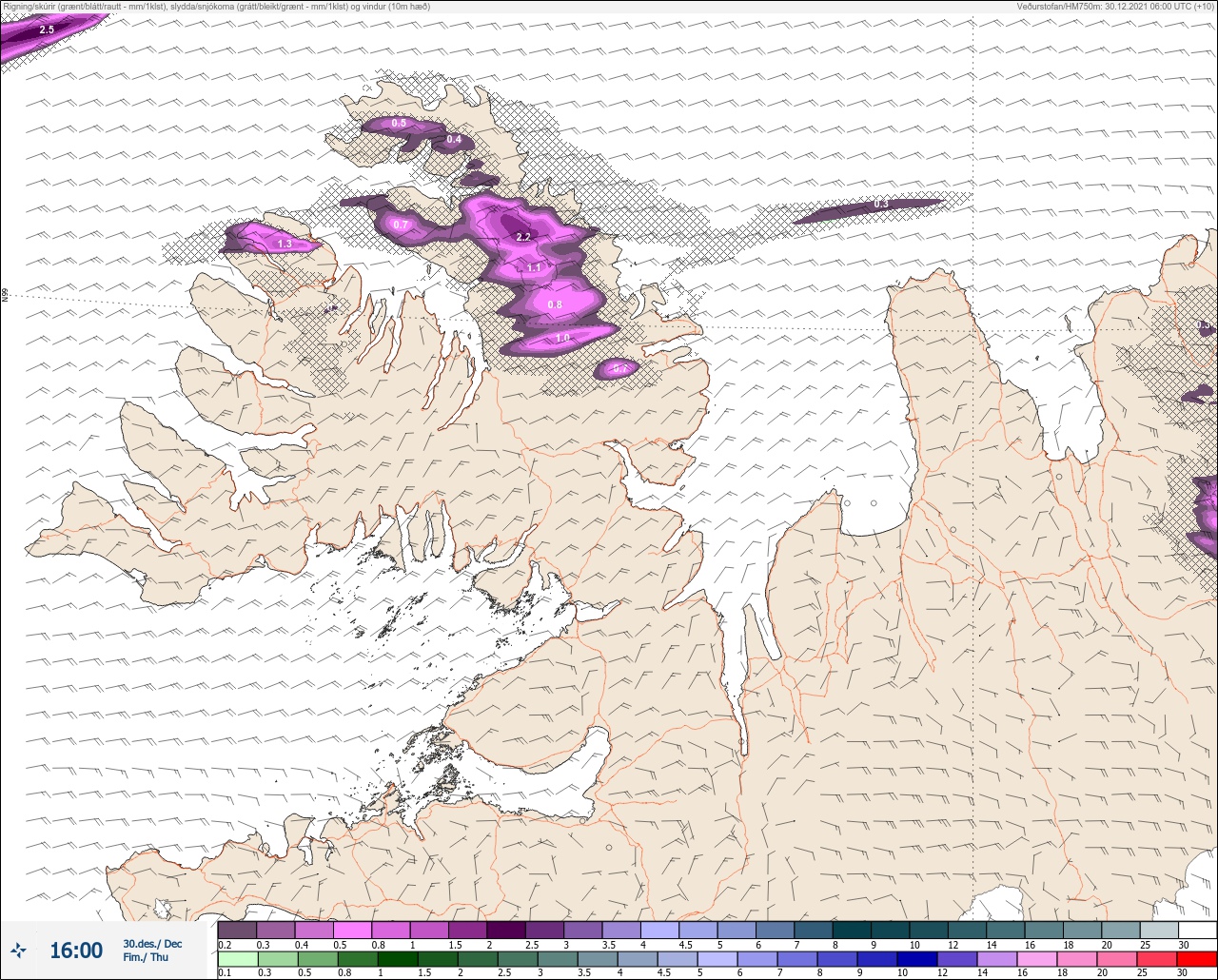Click the 16:00 forecast time label
Viewport: 1218px width, 980px height.
point(76,951)
